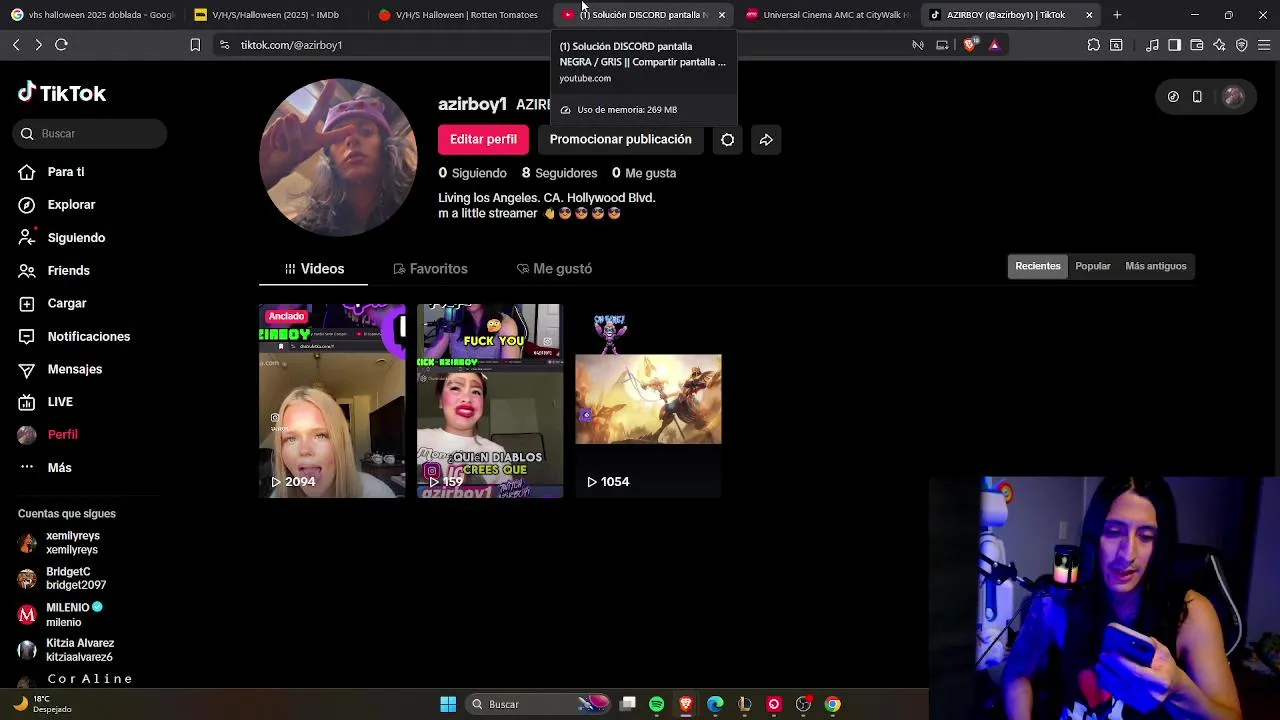
Task: Sort videos by Recientes
Action: 1038,266
